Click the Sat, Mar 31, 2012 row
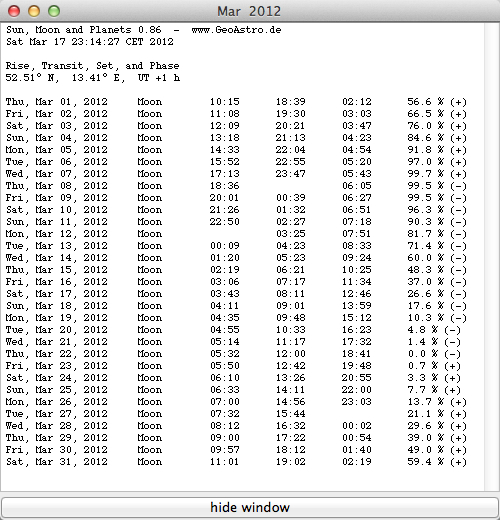Viewport: 500px width, 520px height. click(x=236, y=462)
